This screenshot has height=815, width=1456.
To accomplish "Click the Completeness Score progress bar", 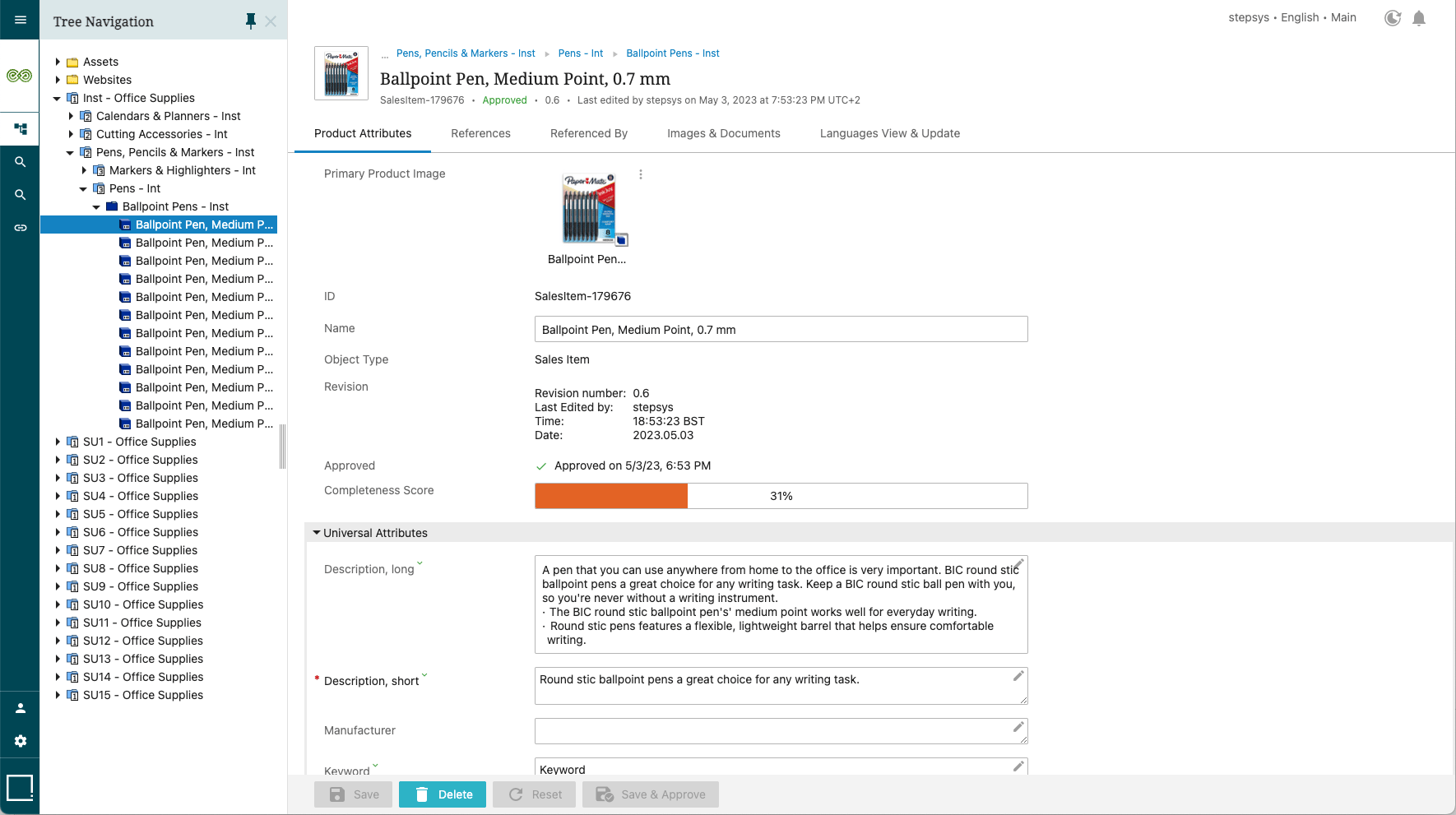I will tap(781, 496).
